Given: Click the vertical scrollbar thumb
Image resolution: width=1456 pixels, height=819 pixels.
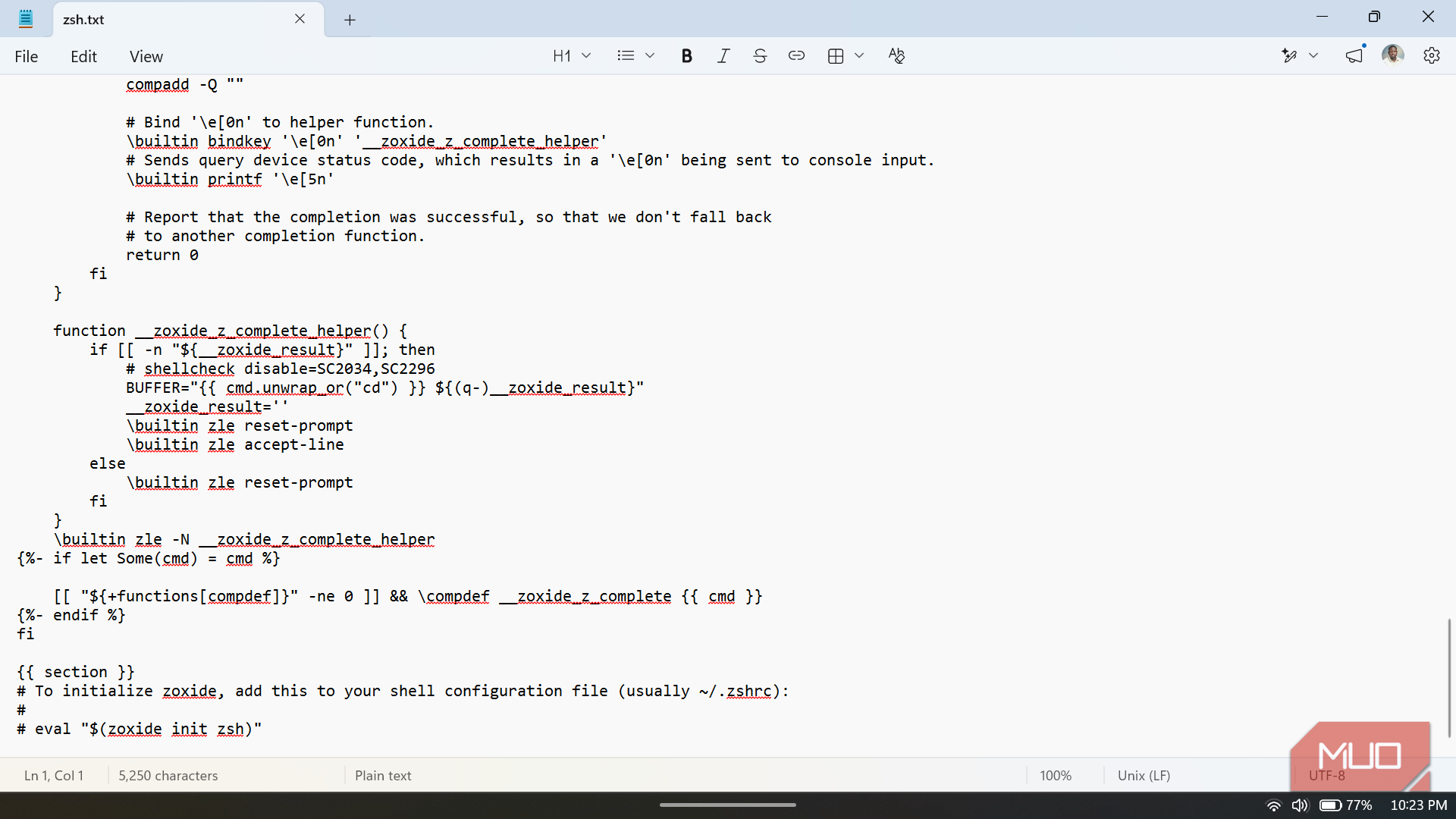Looking at the screenshot, I should [1449, 677].
